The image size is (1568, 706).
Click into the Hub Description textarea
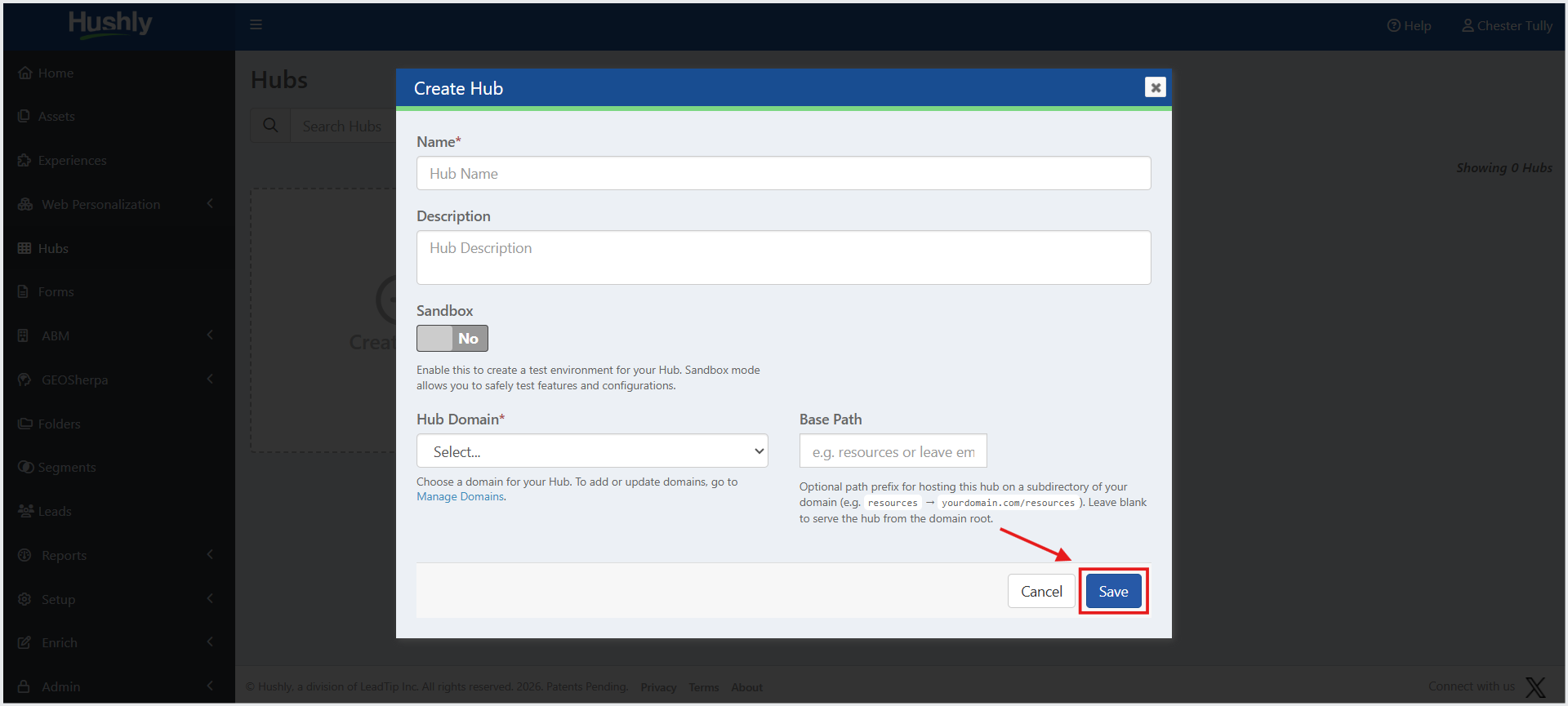pos(783,257)
